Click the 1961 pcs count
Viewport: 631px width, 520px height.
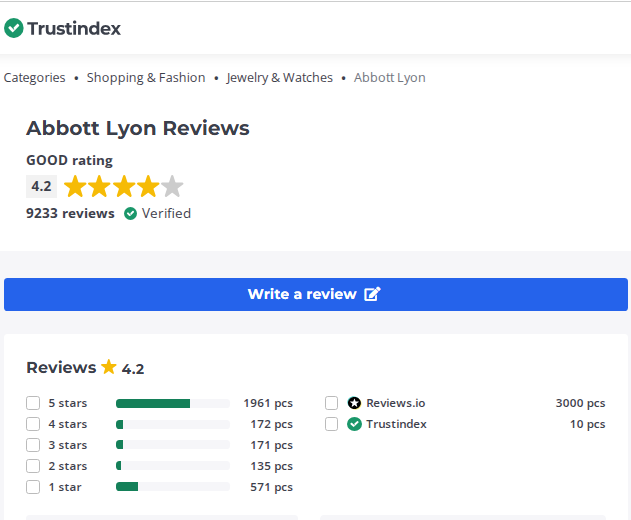[268, 403]
